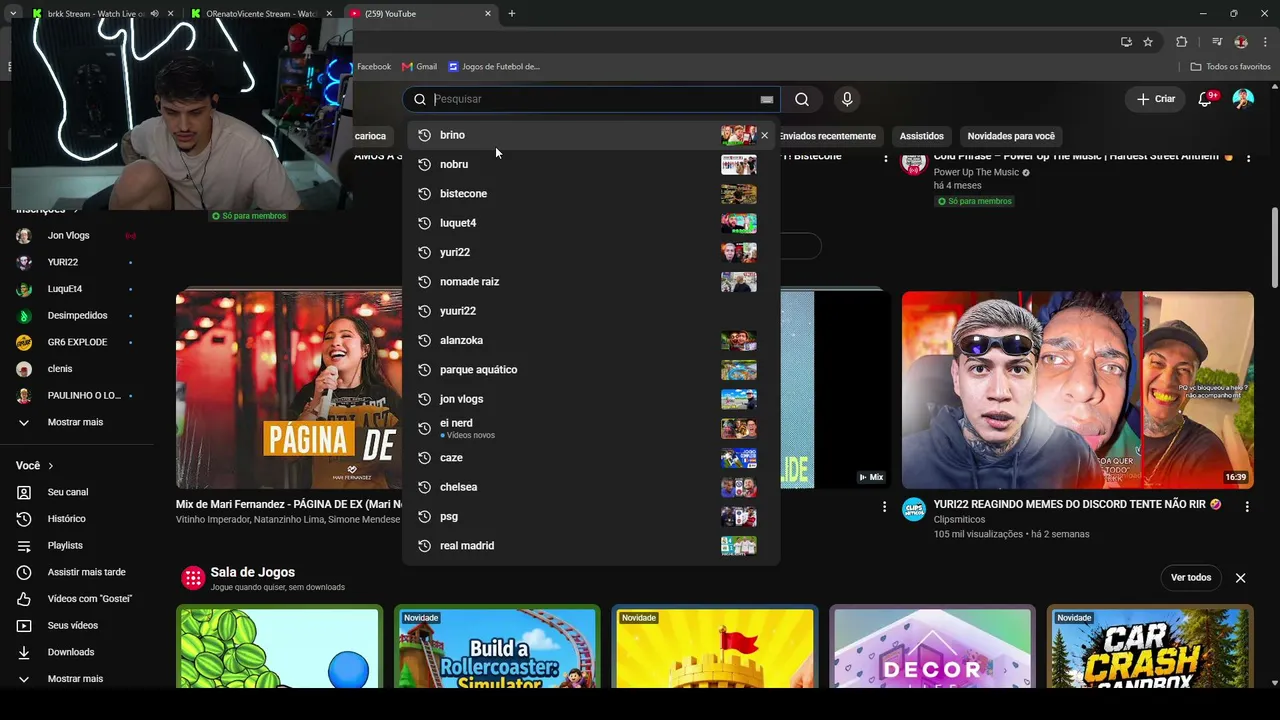Open the YURI22 REAGINDO MEMES video title
This screenshot has height=720, width=1280.
[x=1077, y=505]
